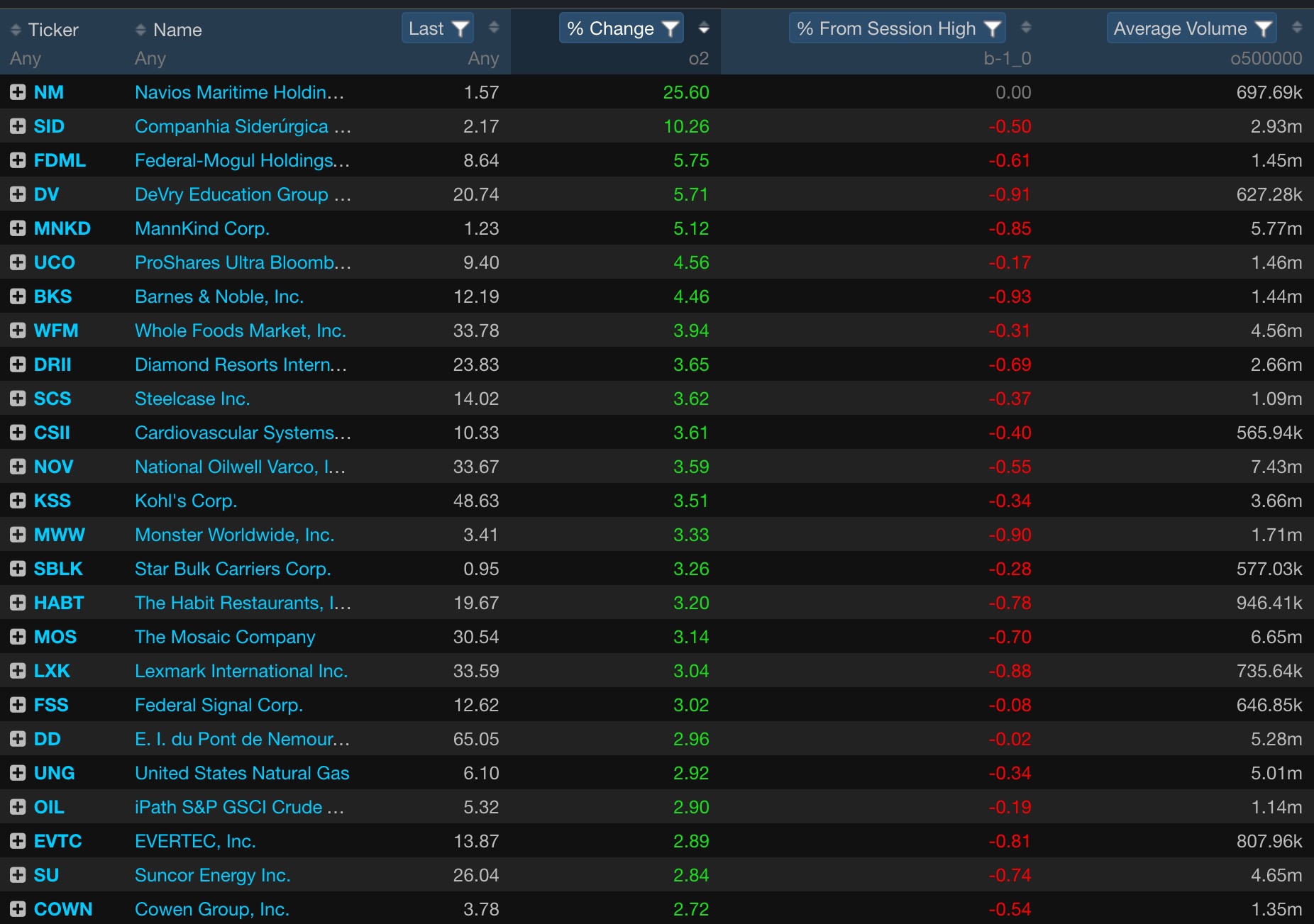Click the plus icon beside MOS
Screen dimensions: 1314x924
coord(18,637)
